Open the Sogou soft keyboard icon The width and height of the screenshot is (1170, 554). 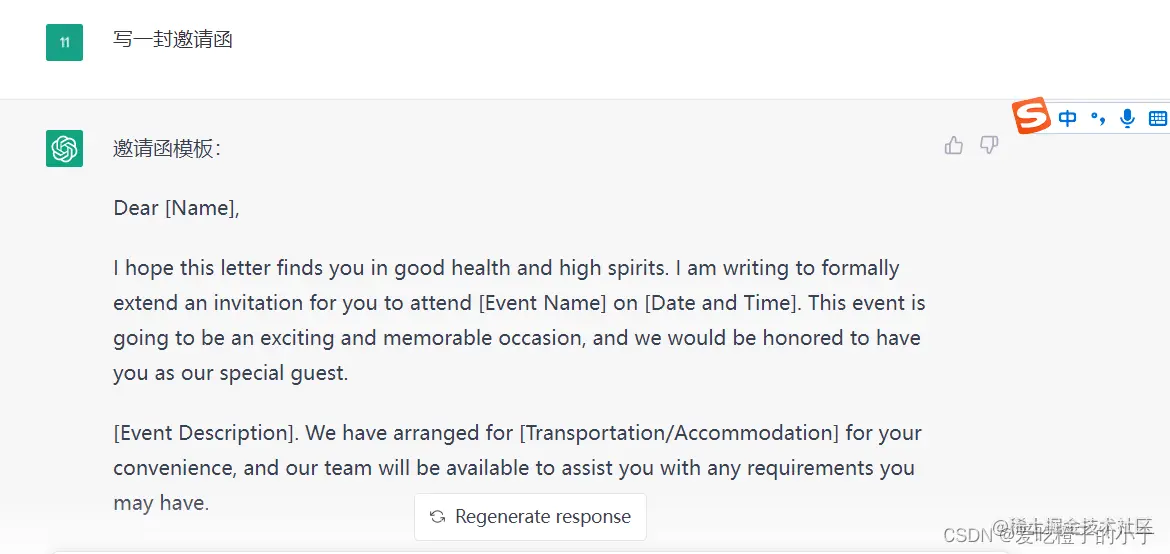(1157, 118)
